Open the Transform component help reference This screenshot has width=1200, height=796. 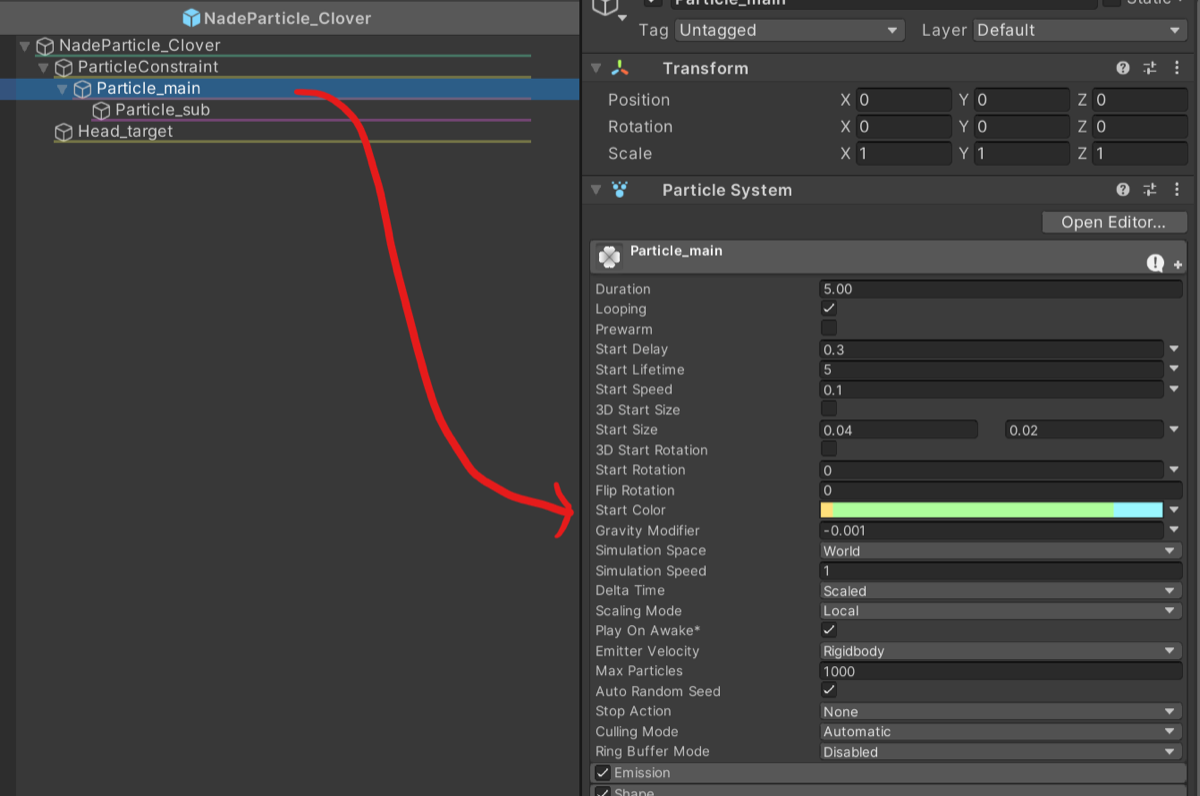coord(1123,68)
